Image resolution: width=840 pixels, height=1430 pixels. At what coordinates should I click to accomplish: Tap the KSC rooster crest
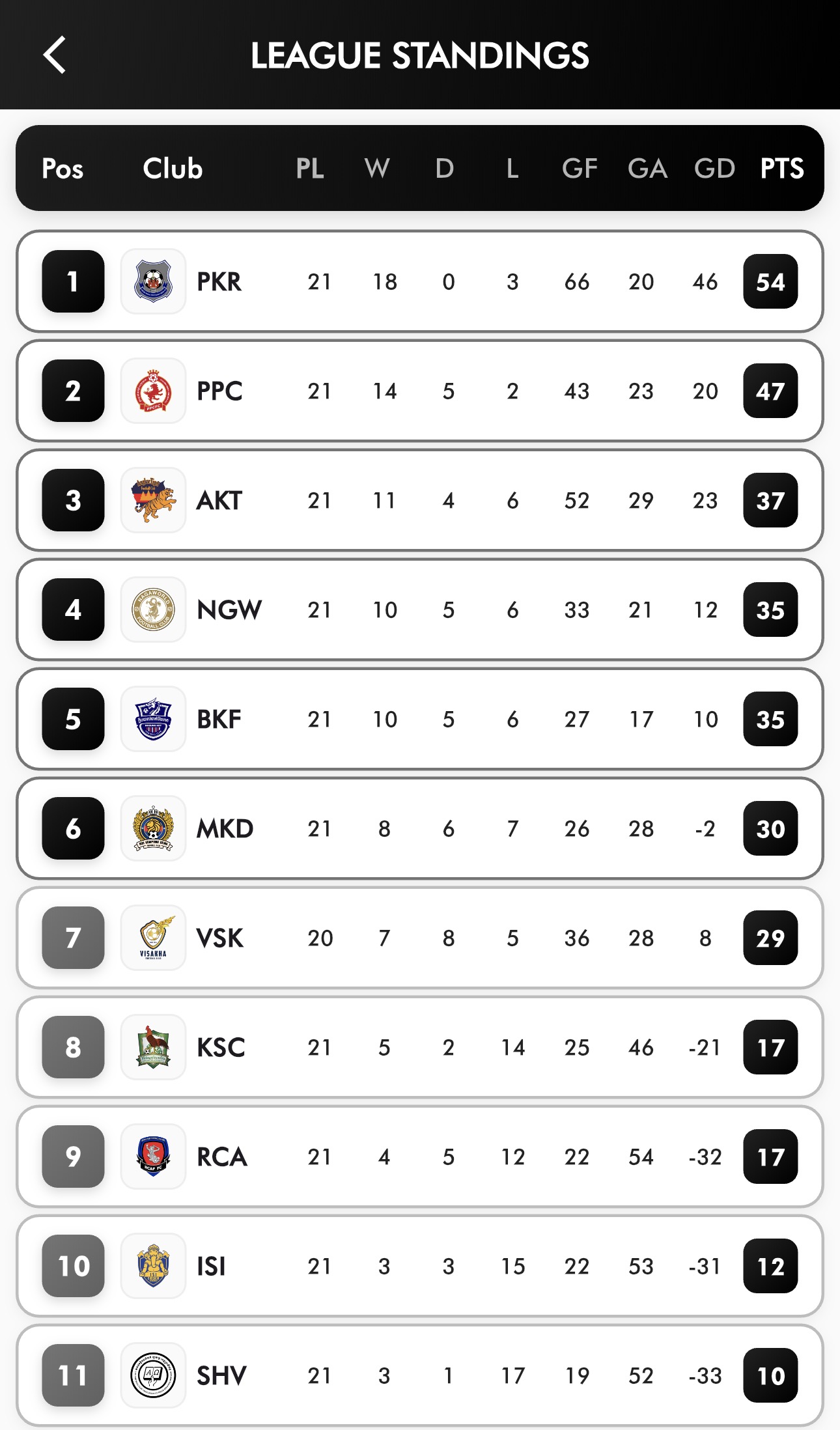153,1047
